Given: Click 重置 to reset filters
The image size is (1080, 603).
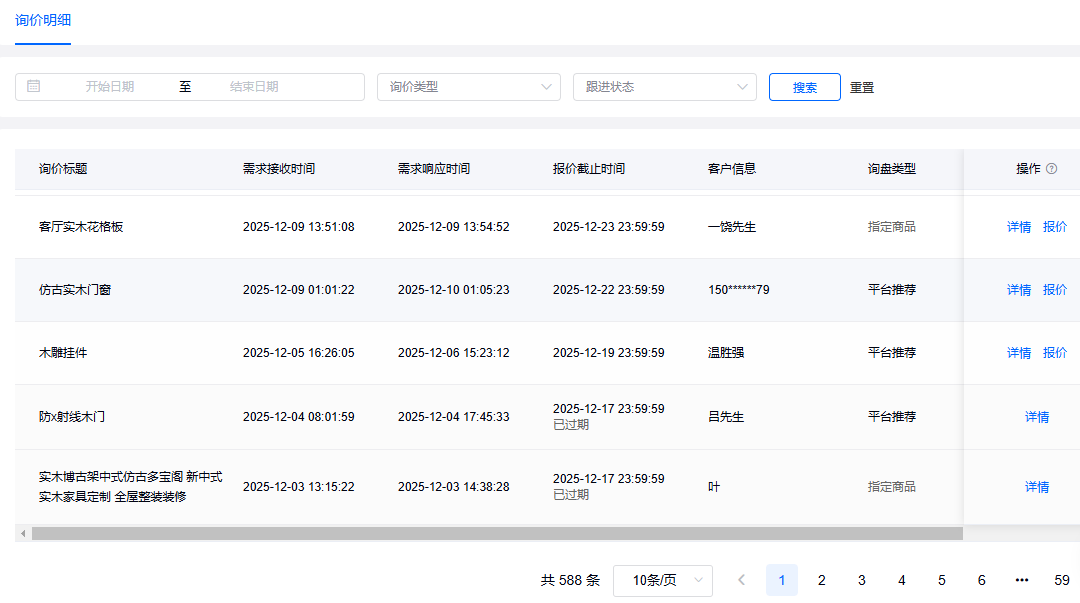Looking at the screenshot, I should pyautogui.click(x=862, y=88).
